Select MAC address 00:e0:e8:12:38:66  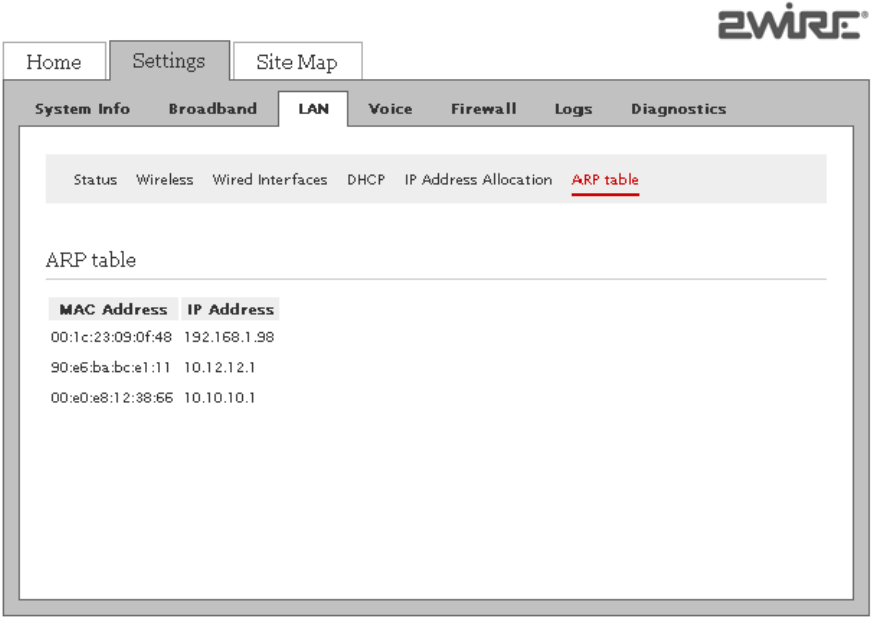coord(112,398)
